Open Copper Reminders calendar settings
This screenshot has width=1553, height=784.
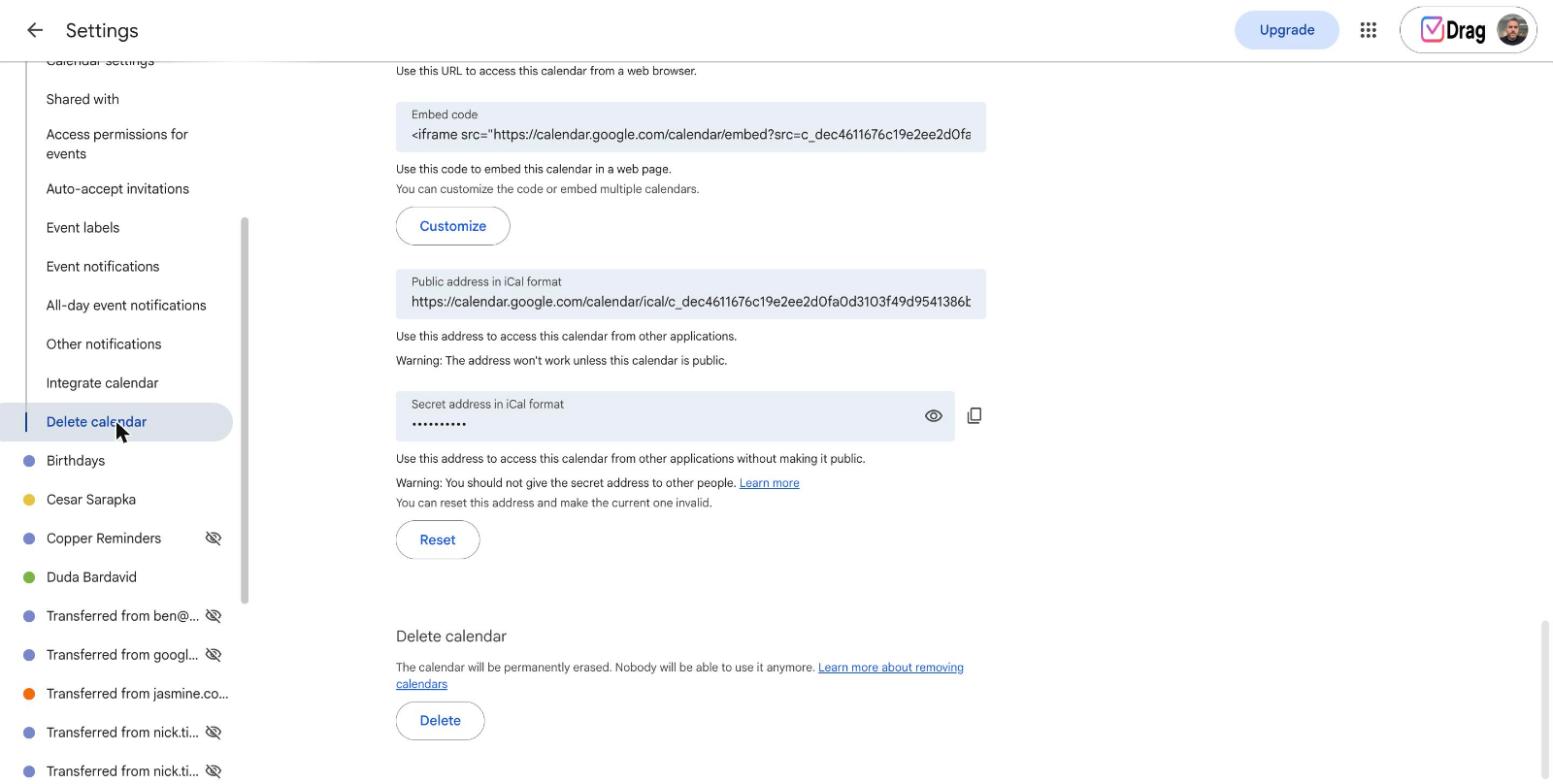pos(104,538)
